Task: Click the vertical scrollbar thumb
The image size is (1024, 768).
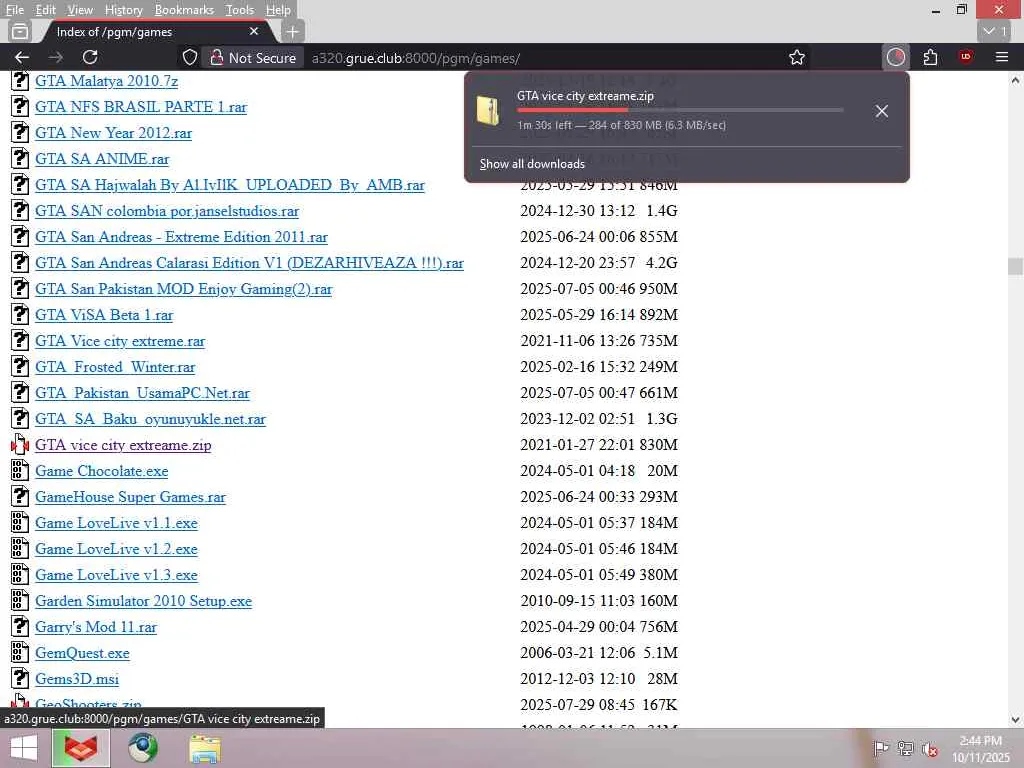Action: pyautogui.click(x=1015, y=266)
